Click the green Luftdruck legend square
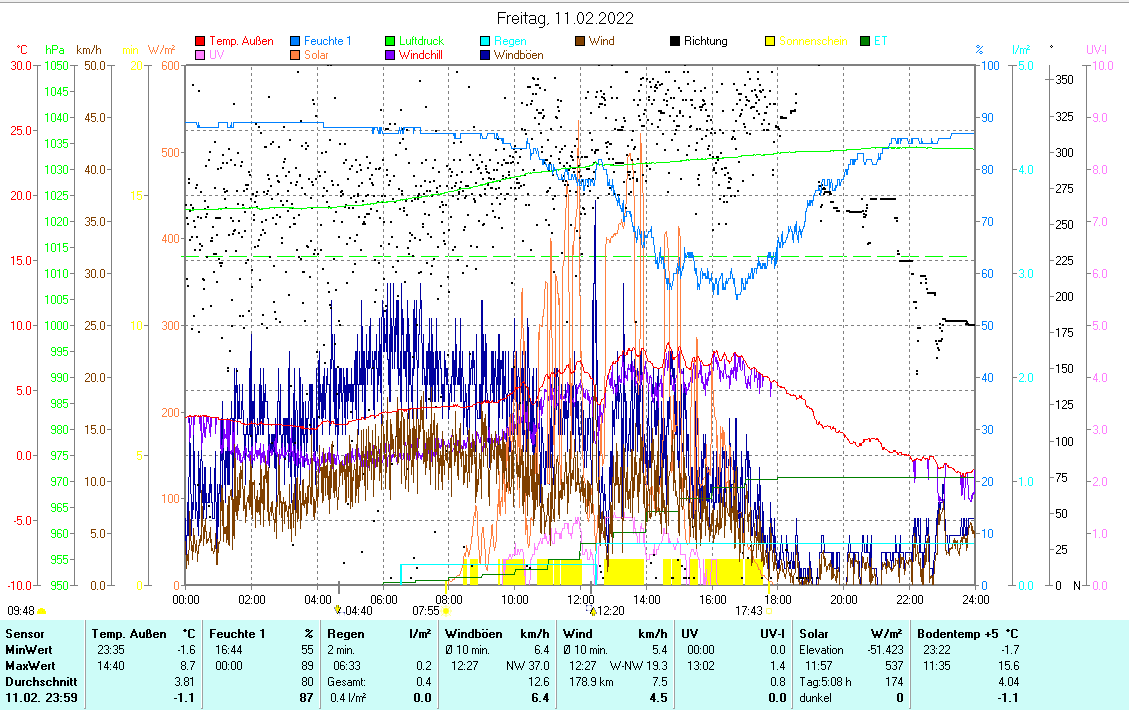This screenshot has height=710, width=1129. (391, 42)
